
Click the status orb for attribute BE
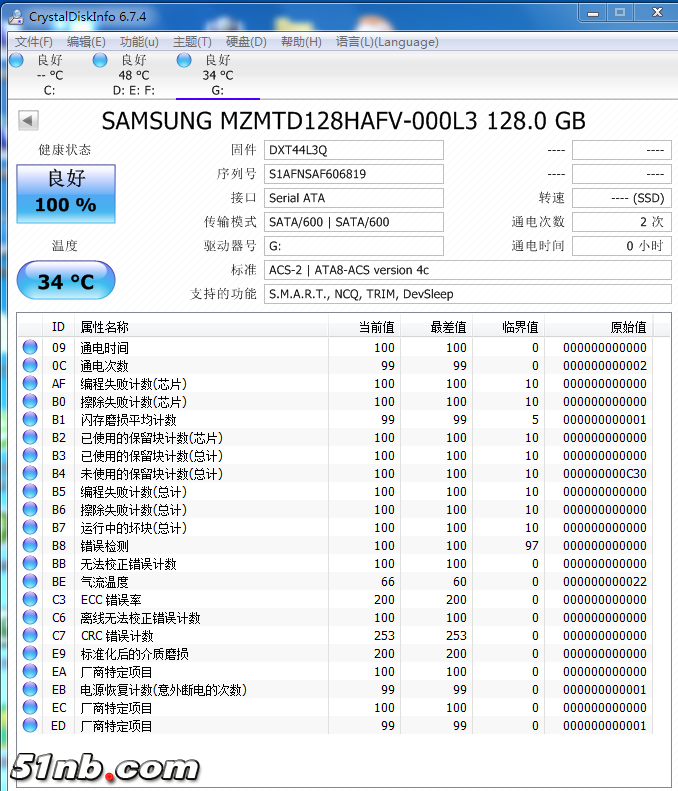click(30, 582)
